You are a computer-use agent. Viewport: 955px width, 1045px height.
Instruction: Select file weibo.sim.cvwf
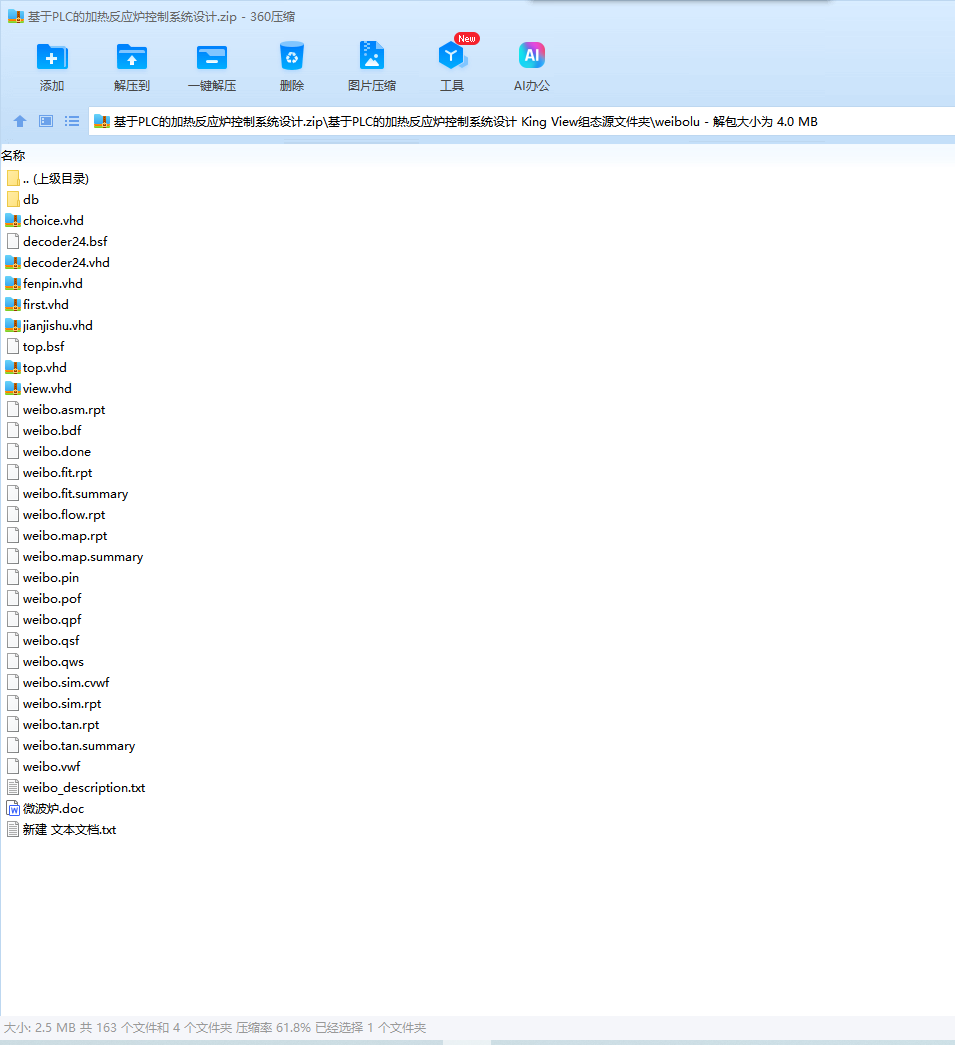(x=58, y=682)
